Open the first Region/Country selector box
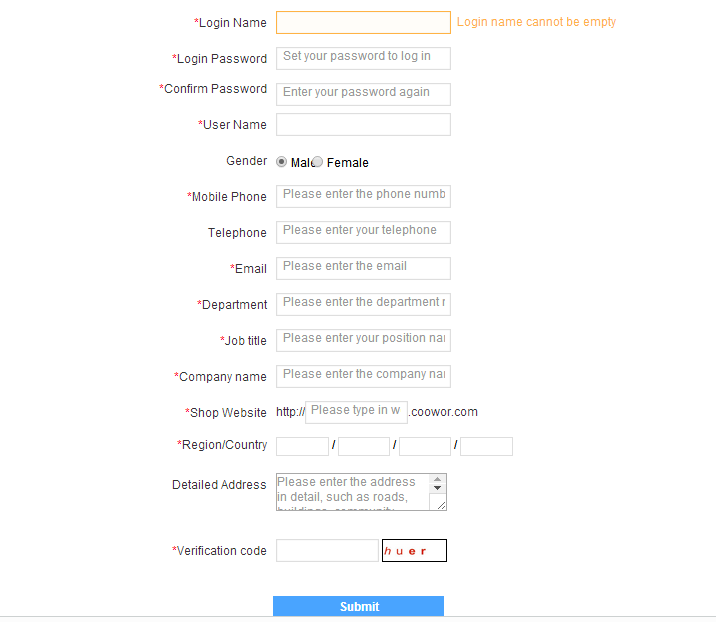716x622 pixels. (302, 446)
